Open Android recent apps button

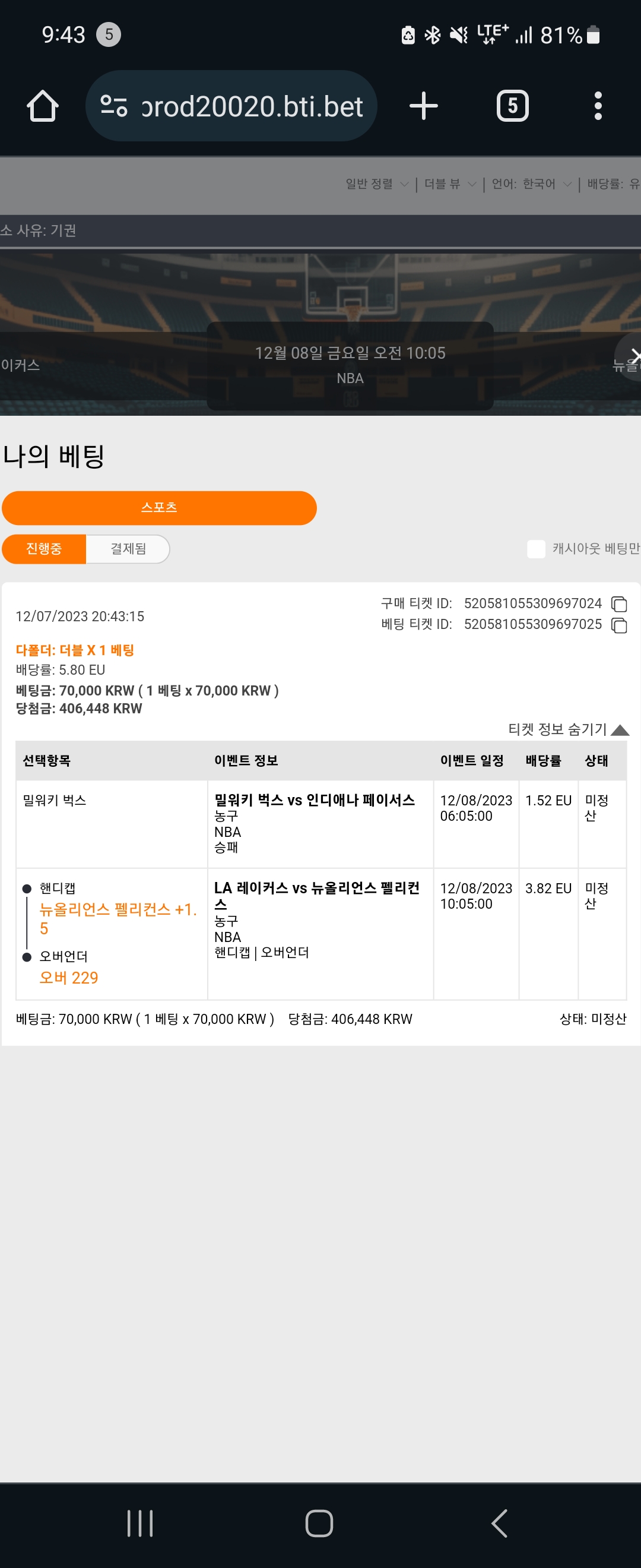(141, 1523)
